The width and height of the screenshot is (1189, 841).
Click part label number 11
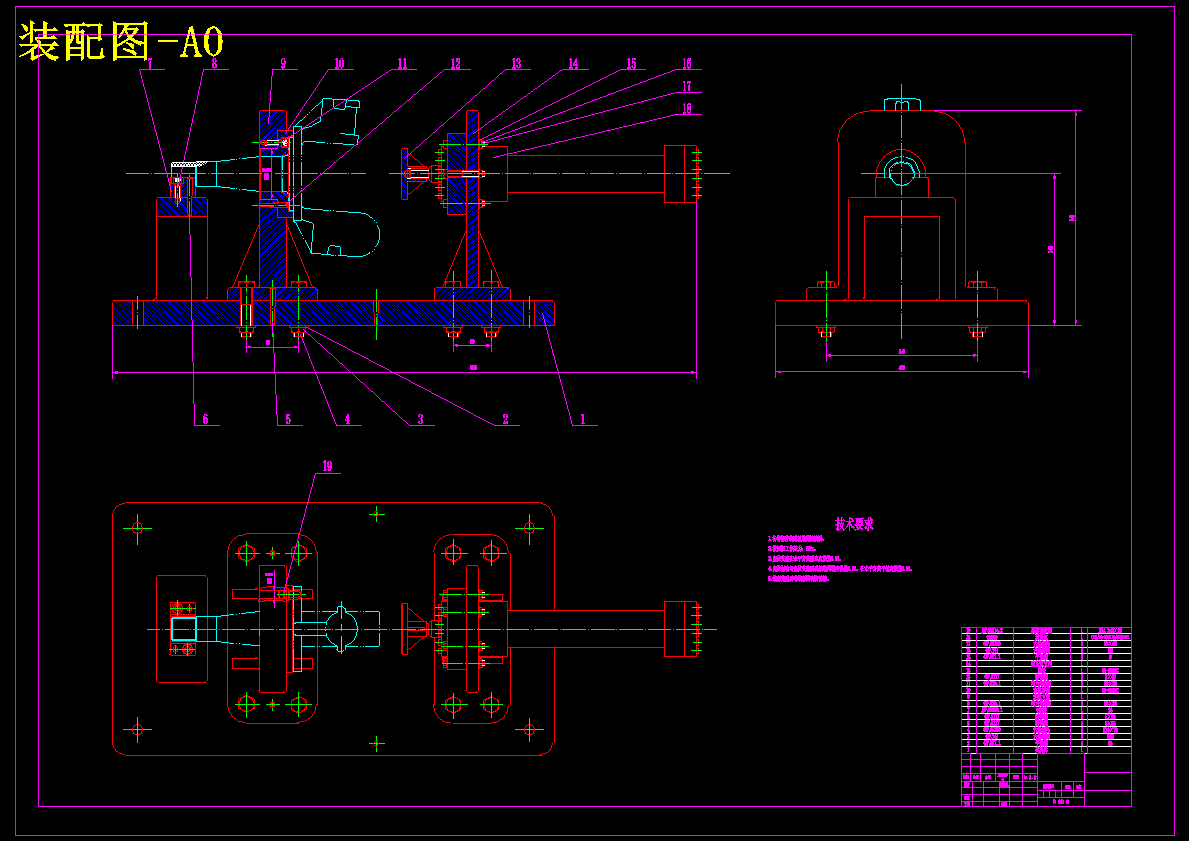pyautogui.click(x=402, y=64)
